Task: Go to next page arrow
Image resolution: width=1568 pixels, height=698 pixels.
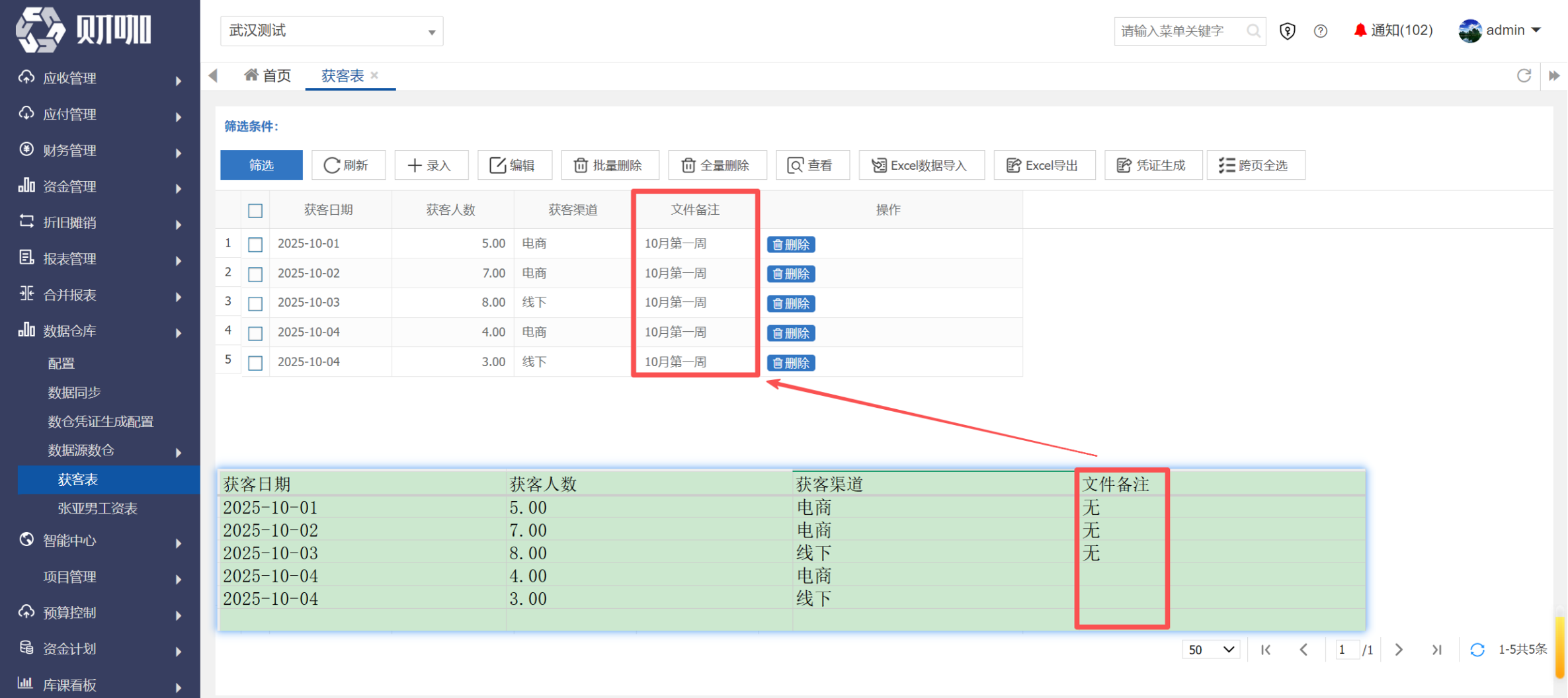Action: pos(1399,650)
